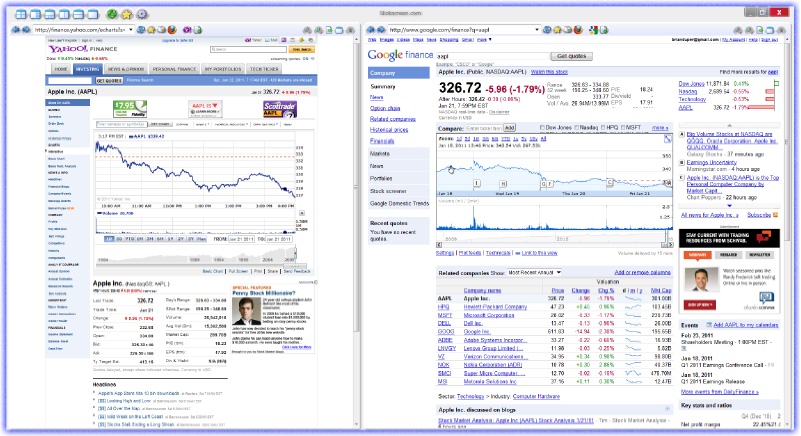
Task: Click the chart news flag marker 'C'
Action: click(609, 182)
